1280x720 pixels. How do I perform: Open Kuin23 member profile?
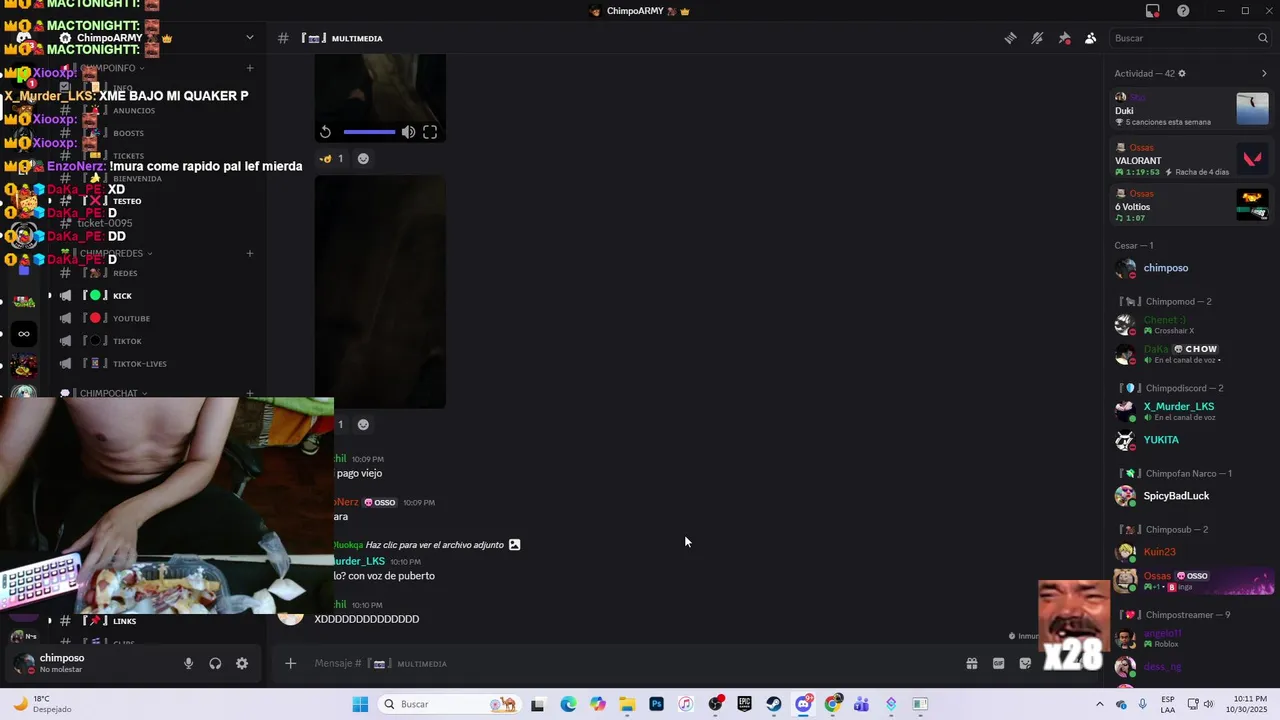(x=1192, y=552)
